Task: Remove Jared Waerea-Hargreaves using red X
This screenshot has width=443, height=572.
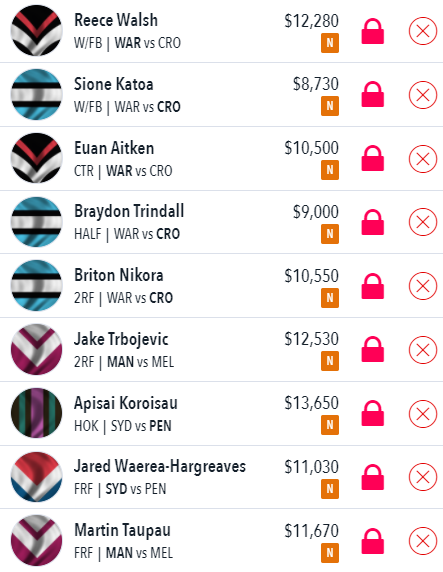Action: 423,477
